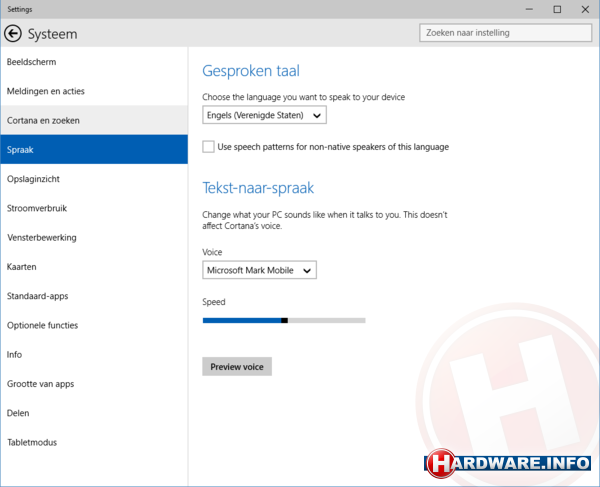Click the Zoeken naar instelling search field
The image size is (600, 487).
pos(505,33)
